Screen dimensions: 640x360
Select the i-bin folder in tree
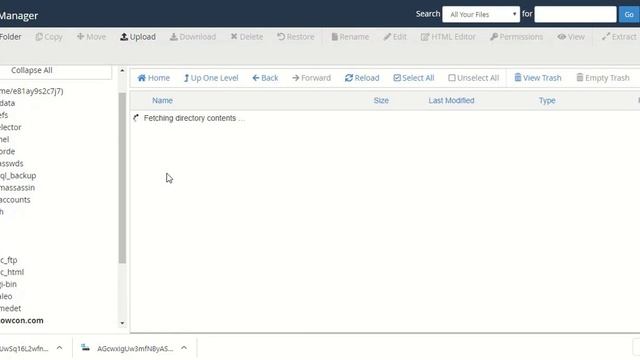[x=8, y=284]
